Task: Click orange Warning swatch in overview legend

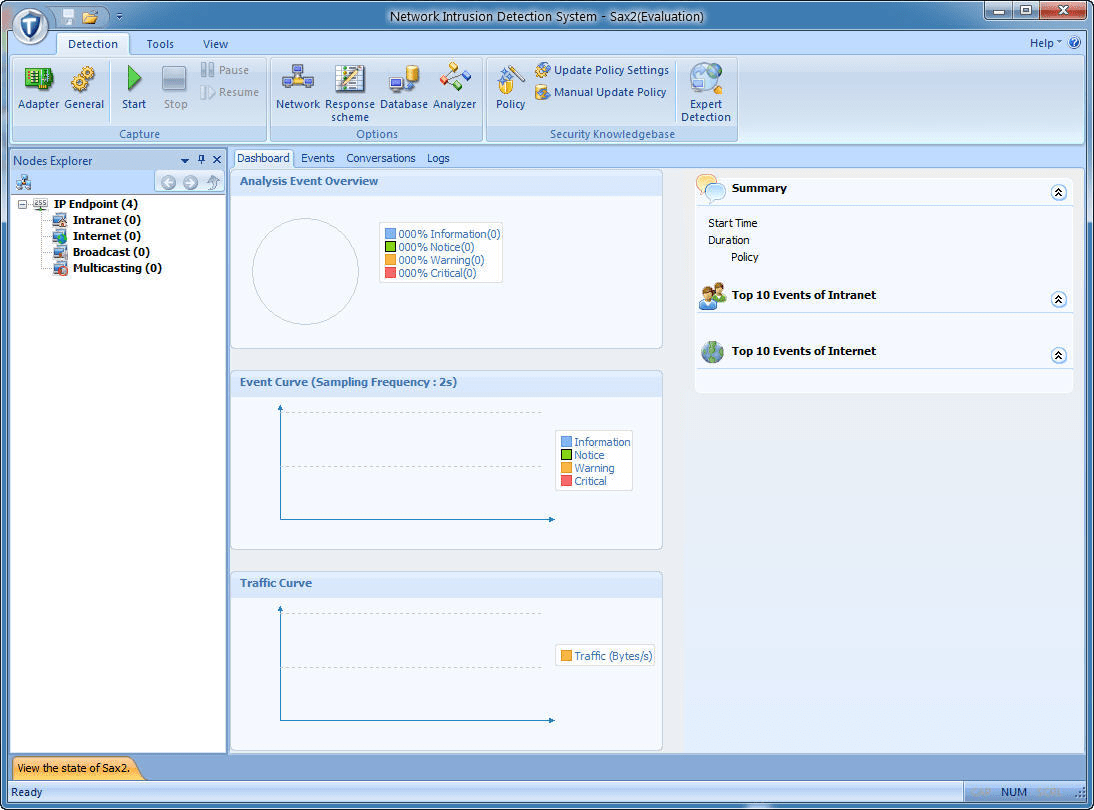Action: [x=390, y=260]
